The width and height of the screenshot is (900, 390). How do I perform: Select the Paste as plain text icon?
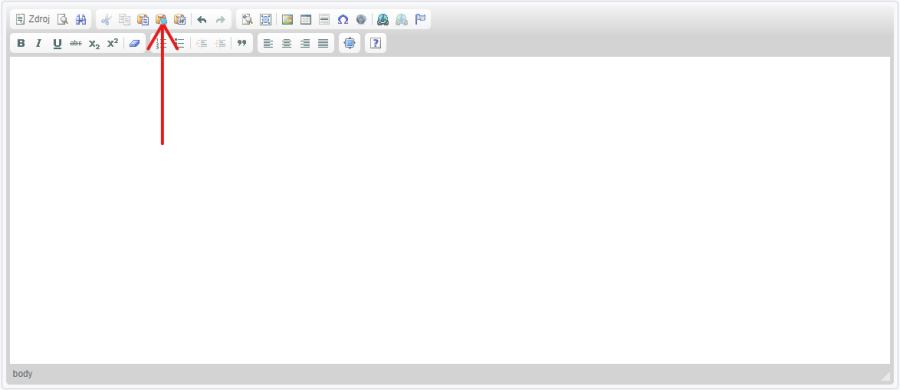161,20
